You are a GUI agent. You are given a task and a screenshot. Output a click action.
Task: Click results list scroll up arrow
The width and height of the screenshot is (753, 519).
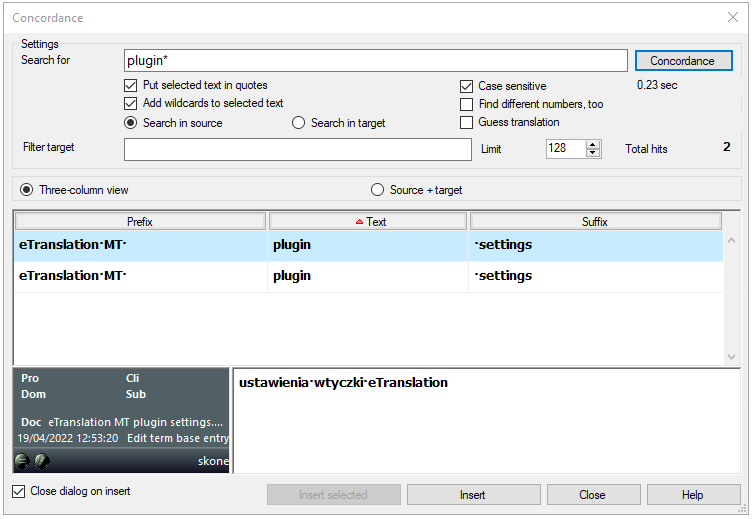(731, 241)
